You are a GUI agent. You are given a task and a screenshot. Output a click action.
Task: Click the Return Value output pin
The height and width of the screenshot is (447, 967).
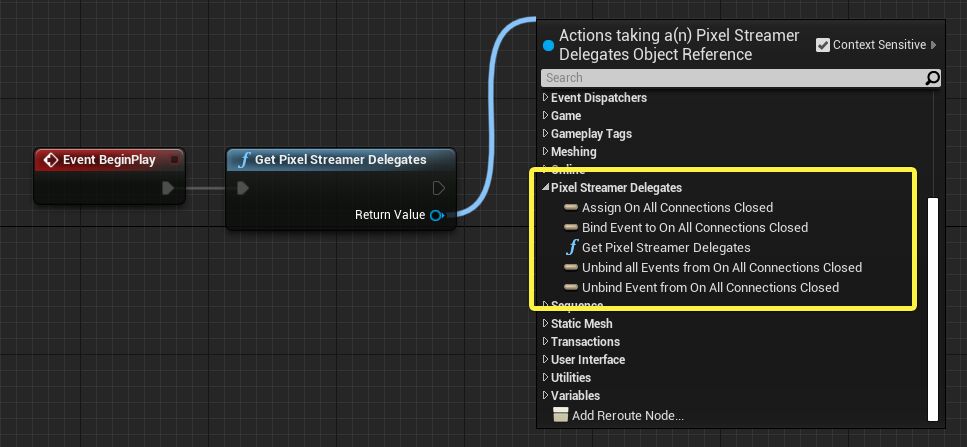click(x=436, y=215)
